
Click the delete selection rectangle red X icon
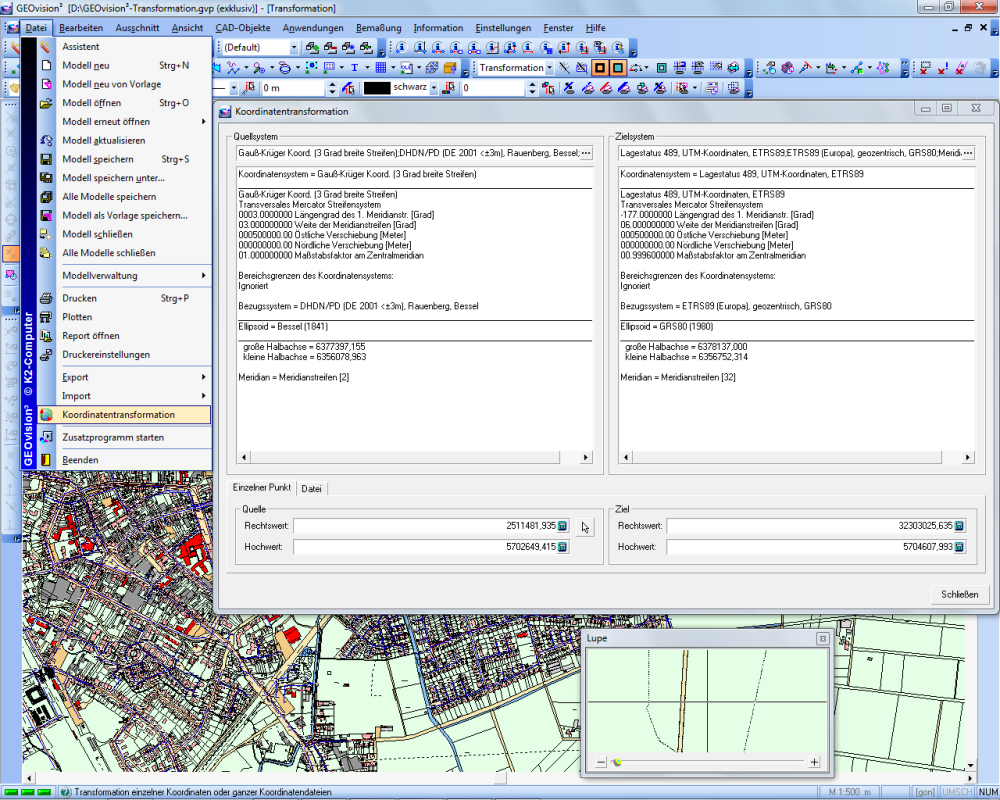(x=926, y=68)
